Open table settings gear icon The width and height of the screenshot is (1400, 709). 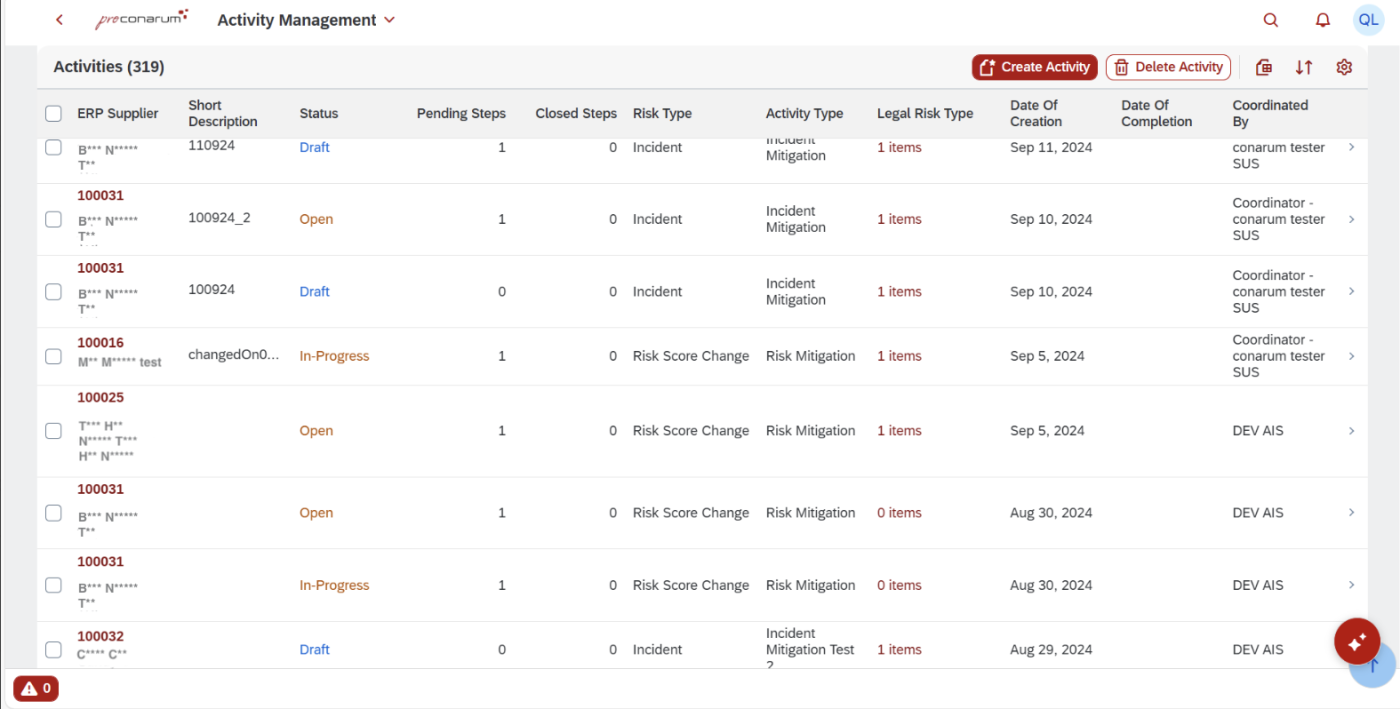pyautogui.click(x=1344, y=67)
